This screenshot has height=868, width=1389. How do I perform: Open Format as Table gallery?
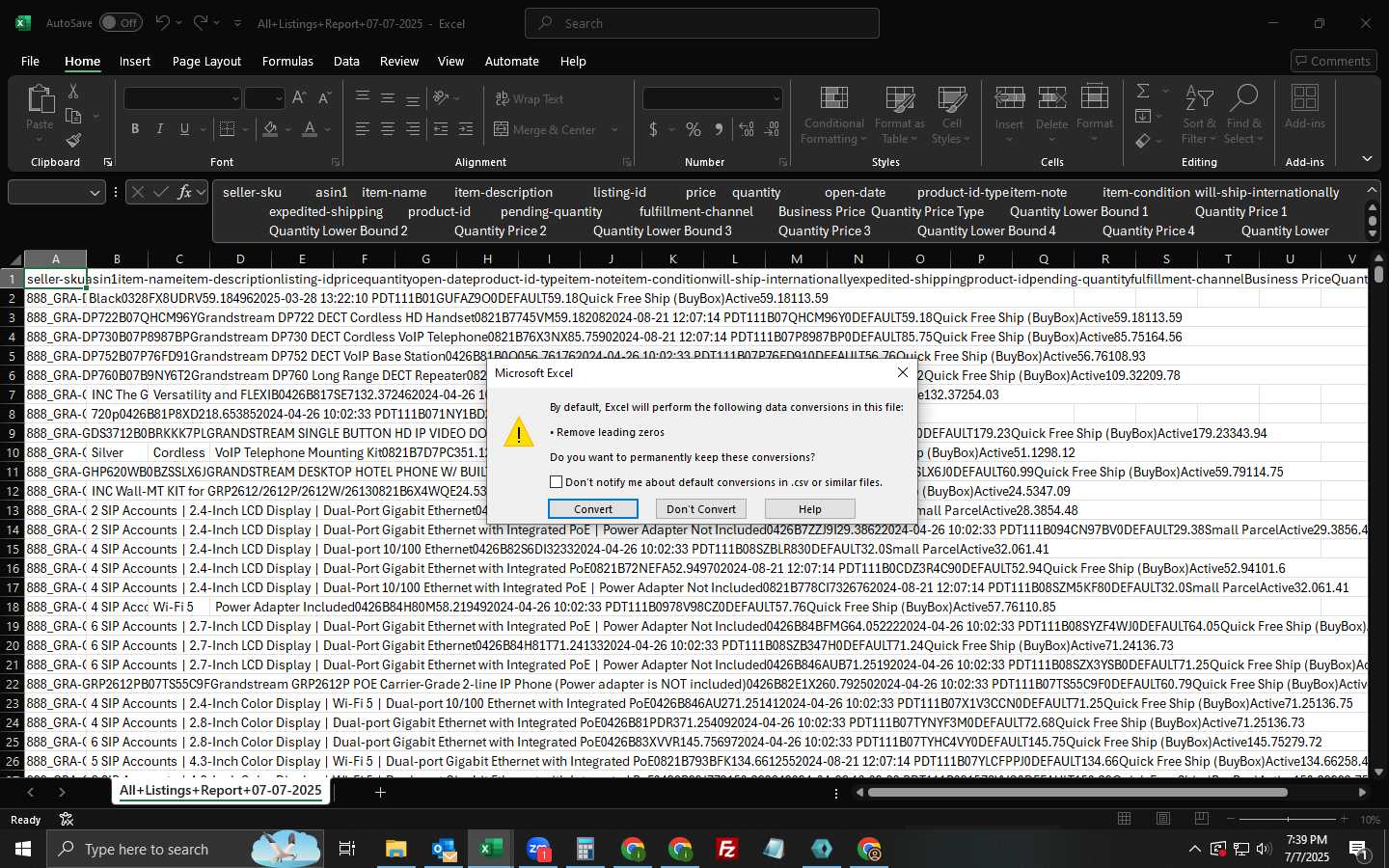point(899,116)
